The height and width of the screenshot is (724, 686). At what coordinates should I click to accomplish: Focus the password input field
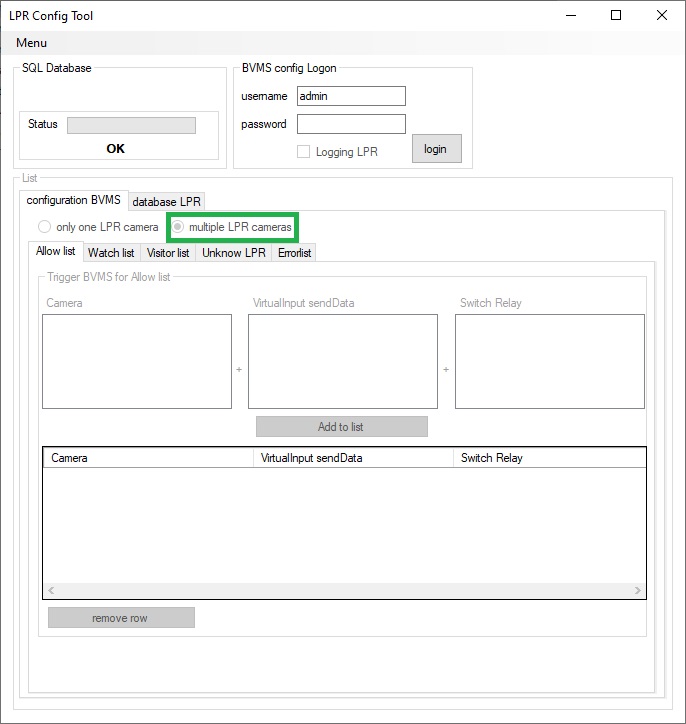tap(351, 124)
